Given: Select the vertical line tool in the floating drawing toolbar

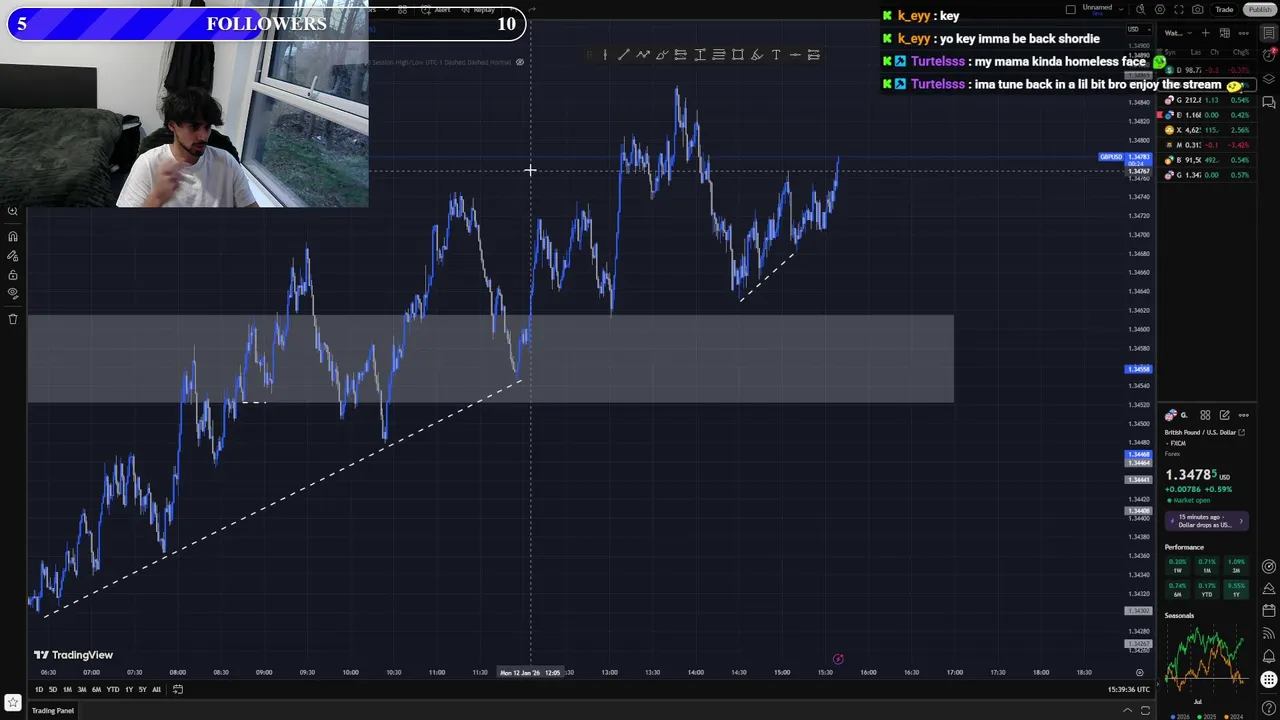Looking at the screenshot, I should pos(605,55).
